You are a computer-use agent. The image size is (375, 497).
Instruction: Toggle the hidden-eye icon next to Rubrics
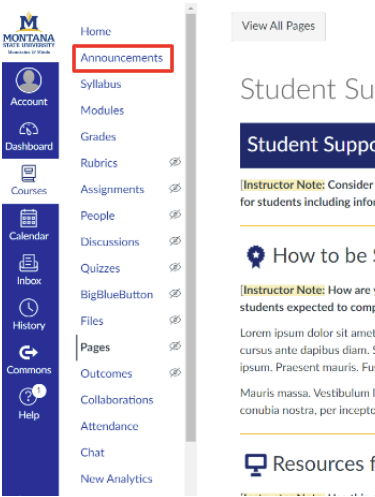175,162
